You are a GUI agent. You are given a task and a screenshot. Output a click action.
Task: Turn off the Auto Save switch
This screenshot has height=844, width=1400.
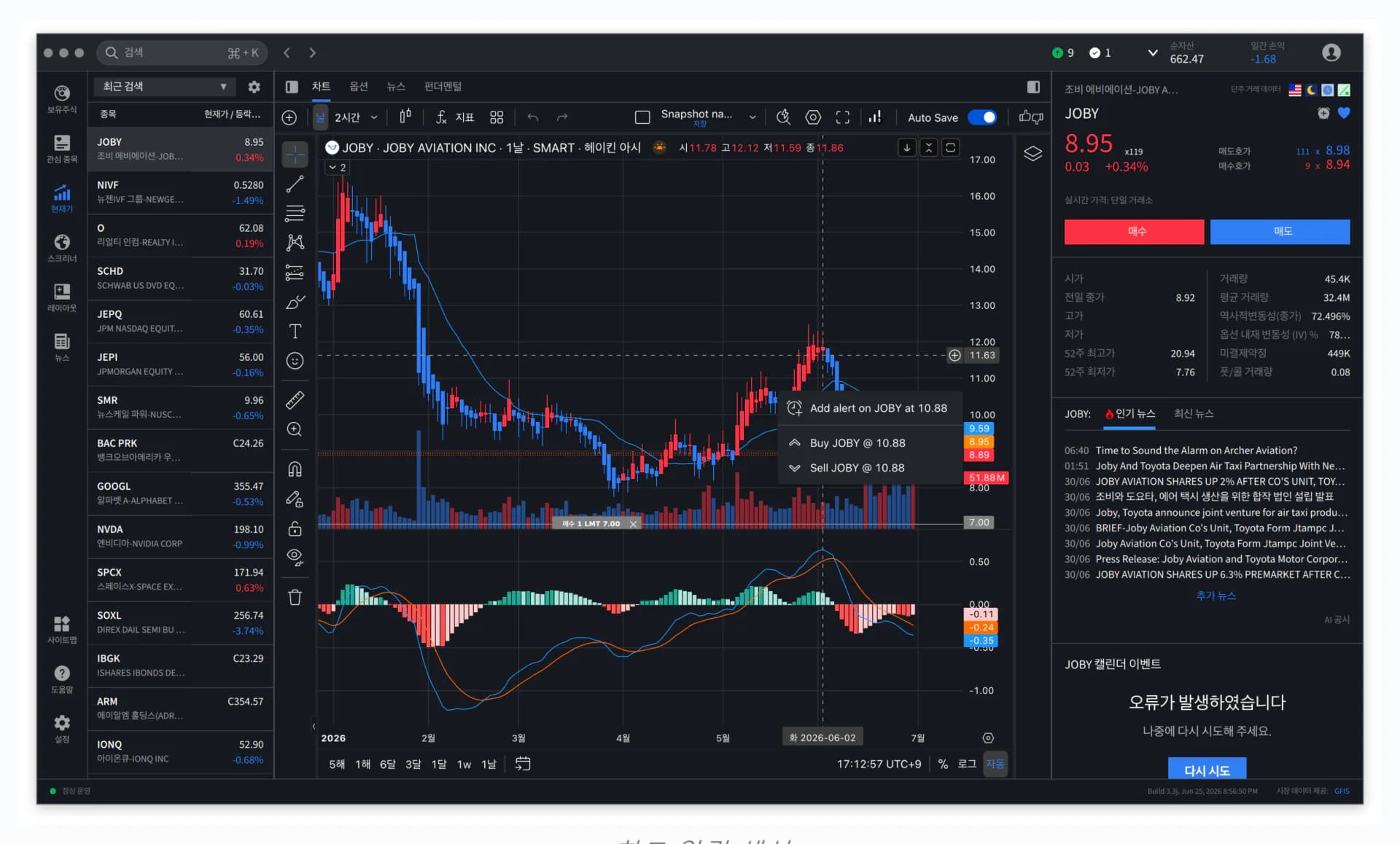pos(982,117)
